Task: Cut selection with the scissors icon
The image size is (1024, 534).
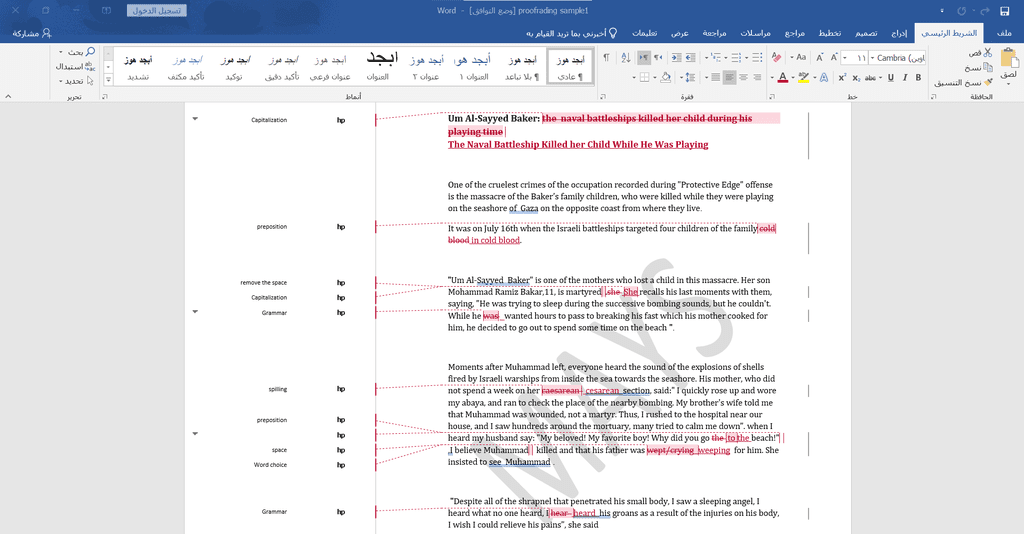Action: (987, 52)
